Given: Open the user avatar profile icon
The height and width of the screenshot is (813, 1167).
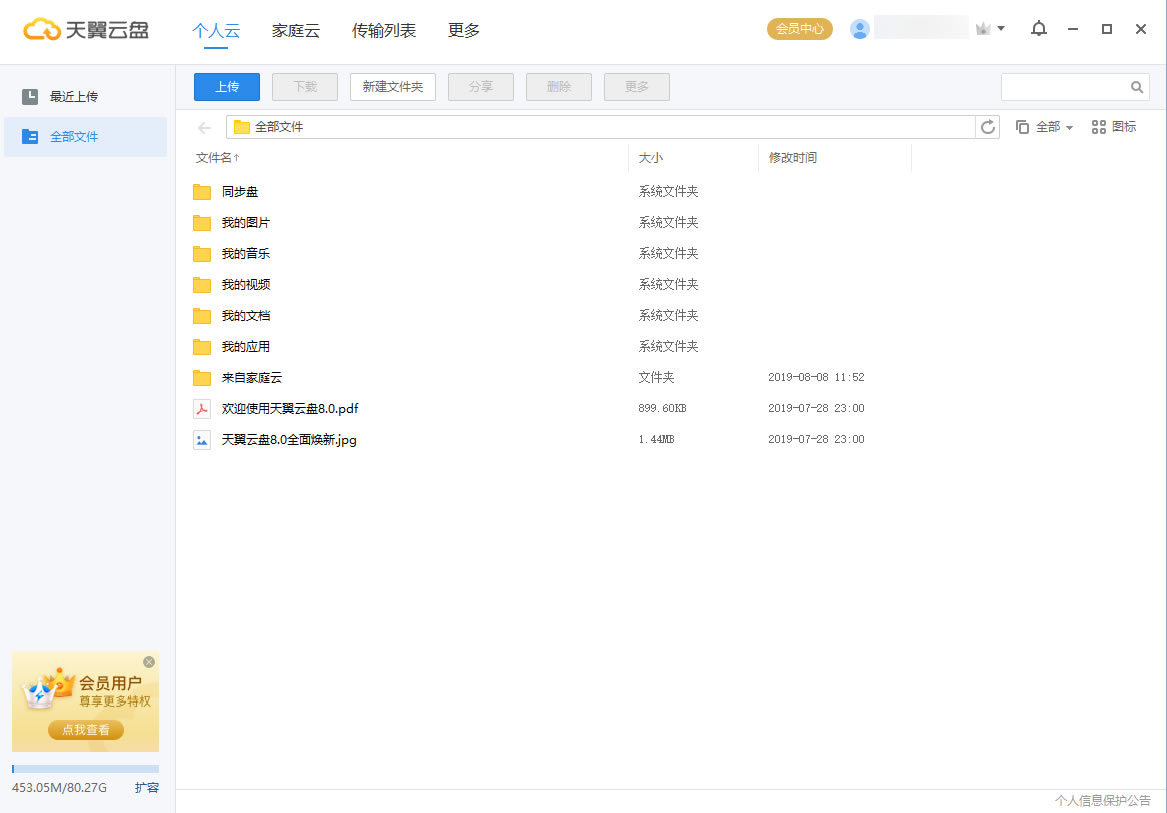Looking at the screenshot, I should point(860,28).
